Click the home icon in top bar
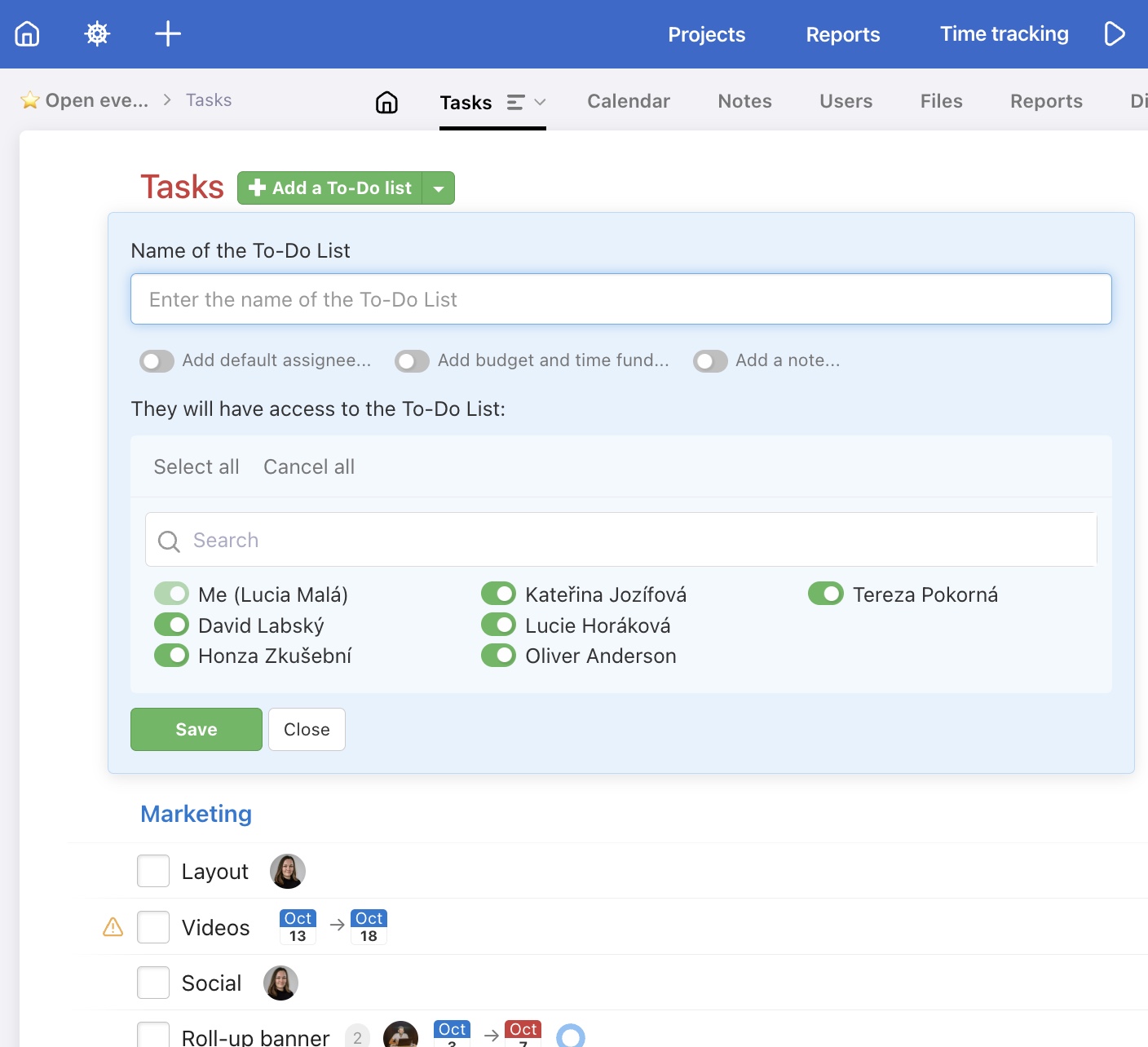 pos(27,33)
